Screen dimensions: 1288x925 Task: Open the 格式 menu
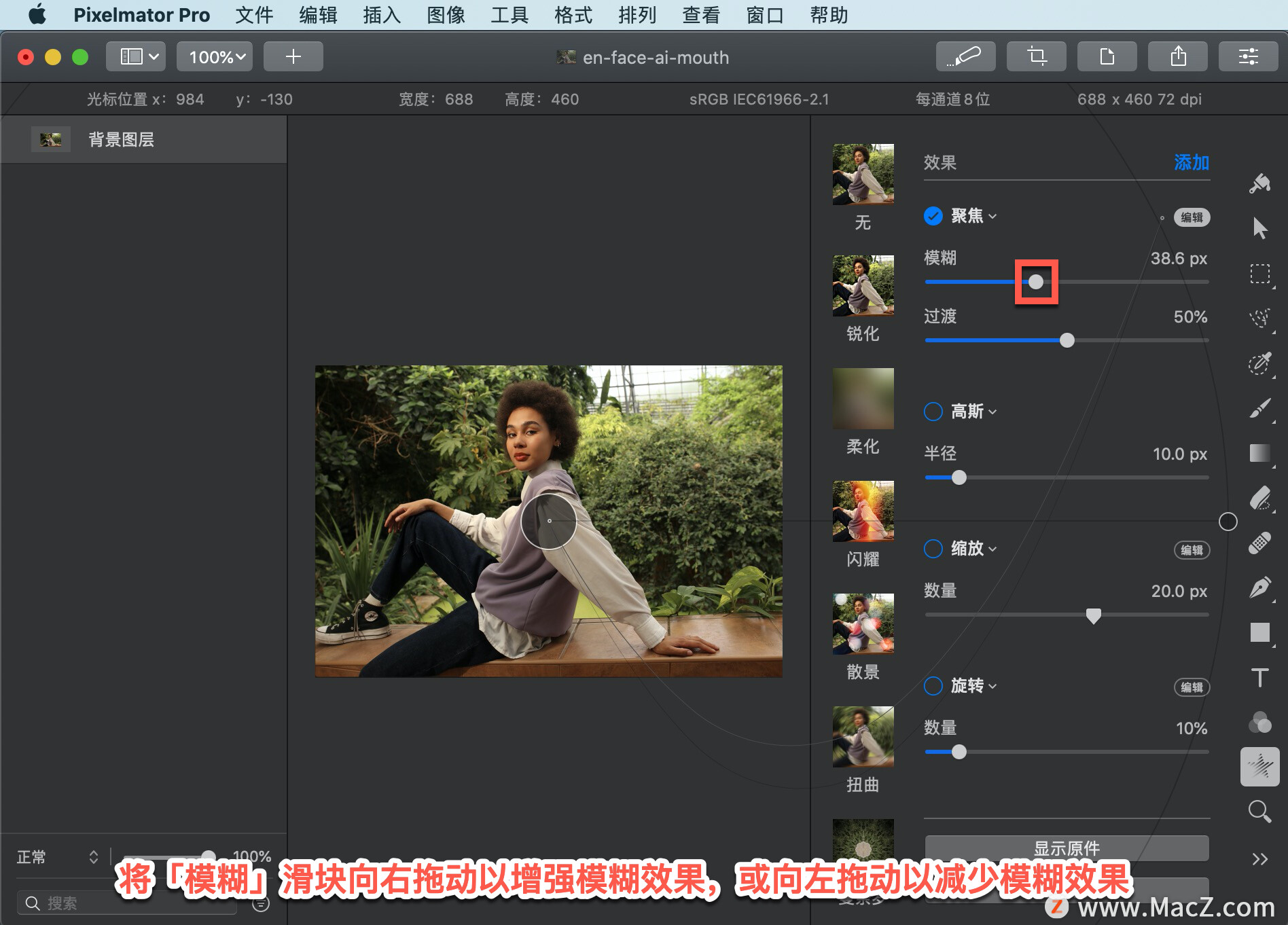pyautogui.click(x=573, y=14)
